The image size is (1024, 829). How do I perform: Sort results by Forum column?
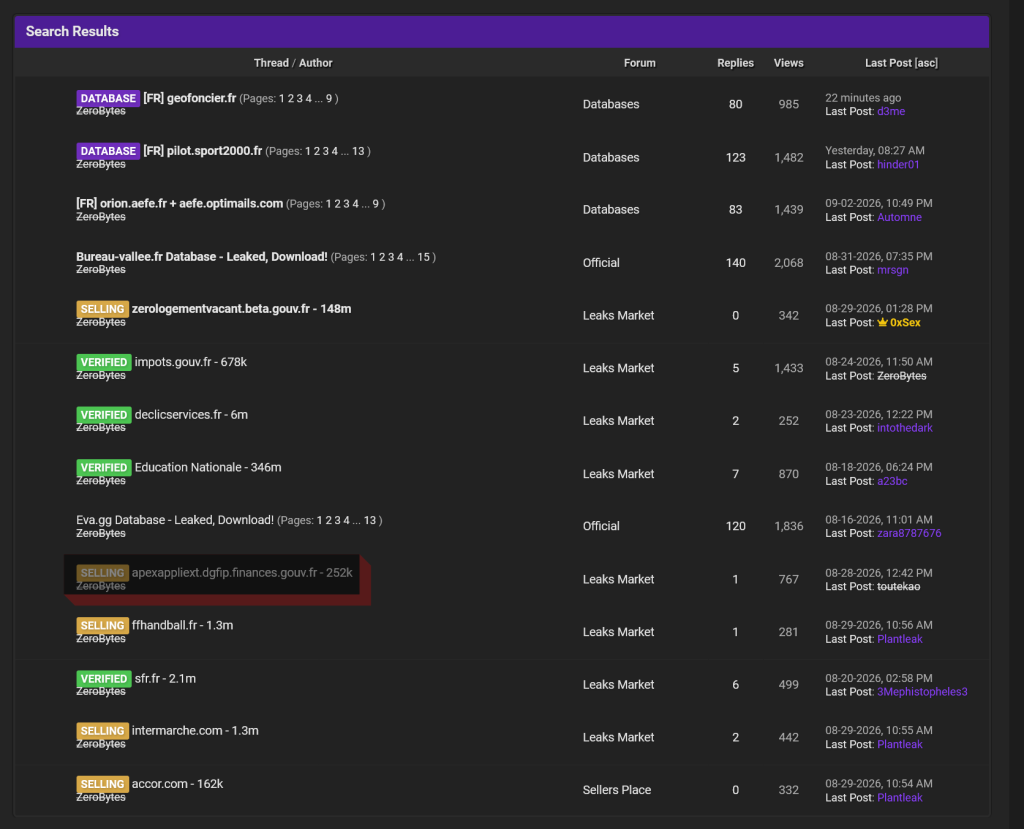(639, 63)
